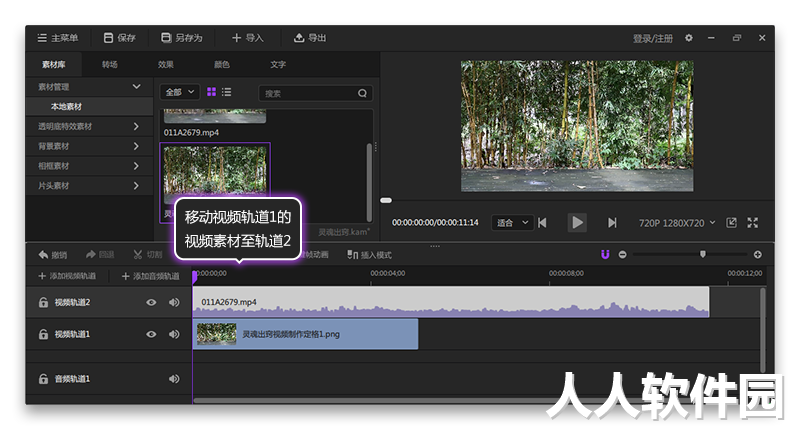Hide 视频轨道2 with eye icon
The image size is (800, 430).
pos(151,302)
